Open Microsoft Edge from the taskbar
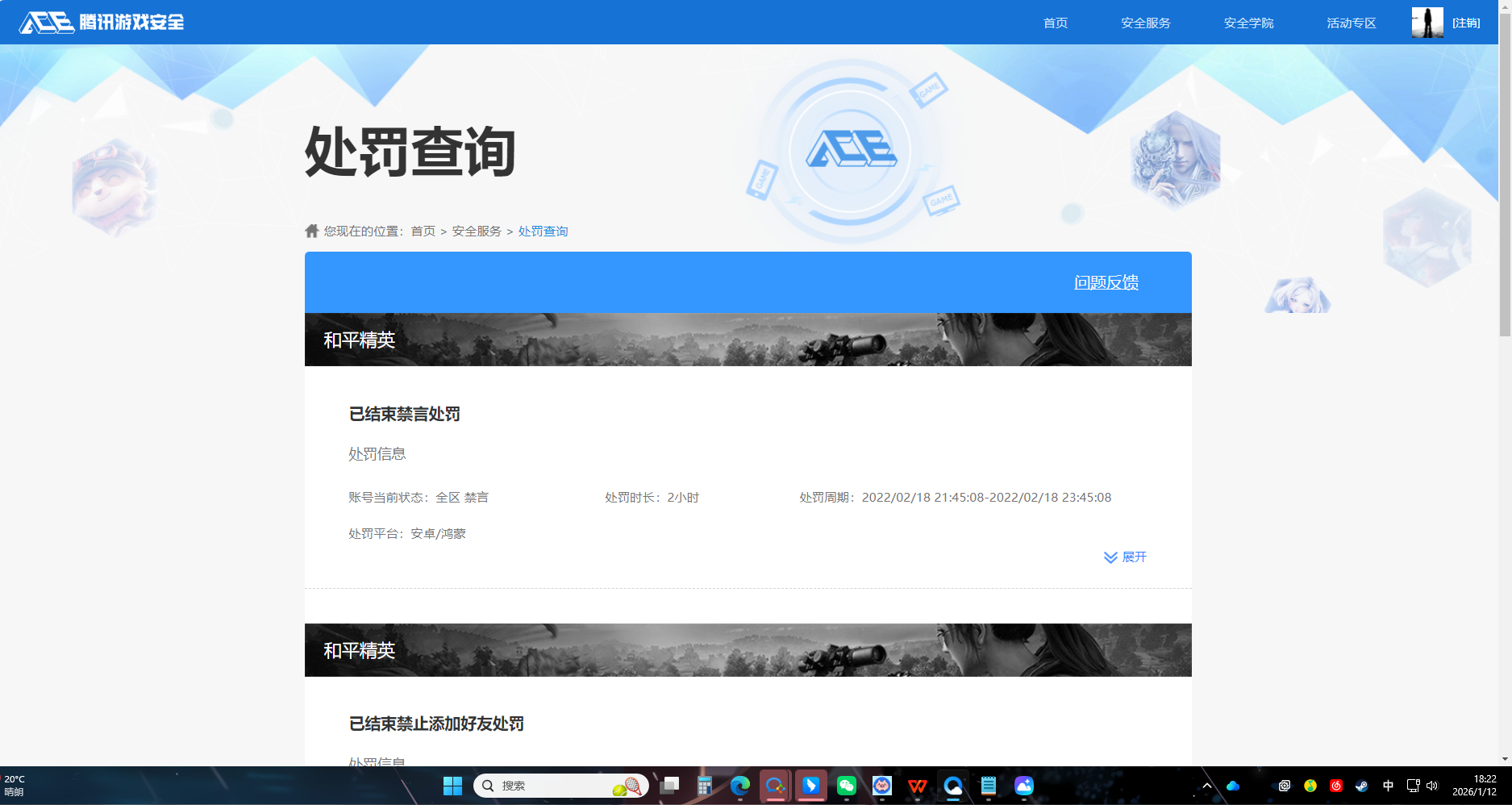Image resolution: width=1512 pixels, height=805 pixels. pyautogui.click(x=739, y=785)
